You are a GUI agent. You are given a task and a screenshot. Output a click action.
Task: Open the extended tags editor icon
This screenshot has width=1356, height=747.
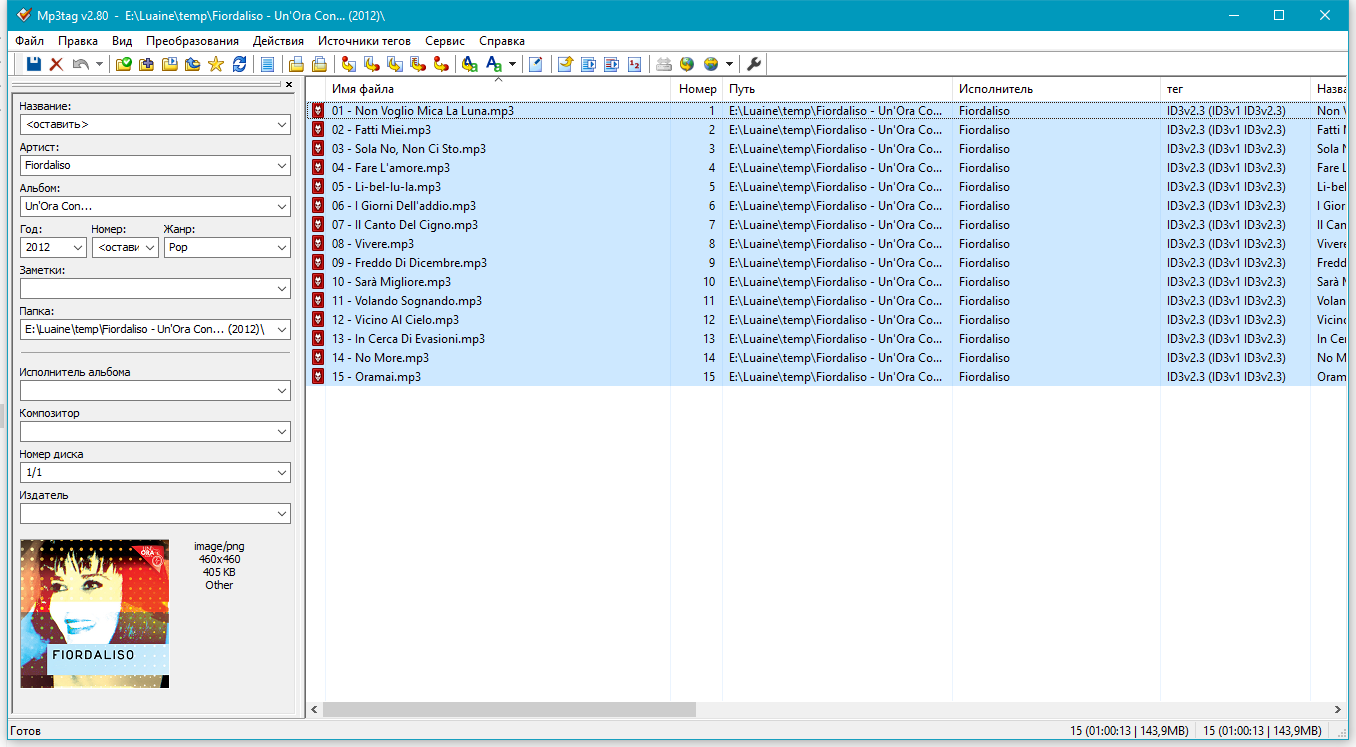click(536, 64)
